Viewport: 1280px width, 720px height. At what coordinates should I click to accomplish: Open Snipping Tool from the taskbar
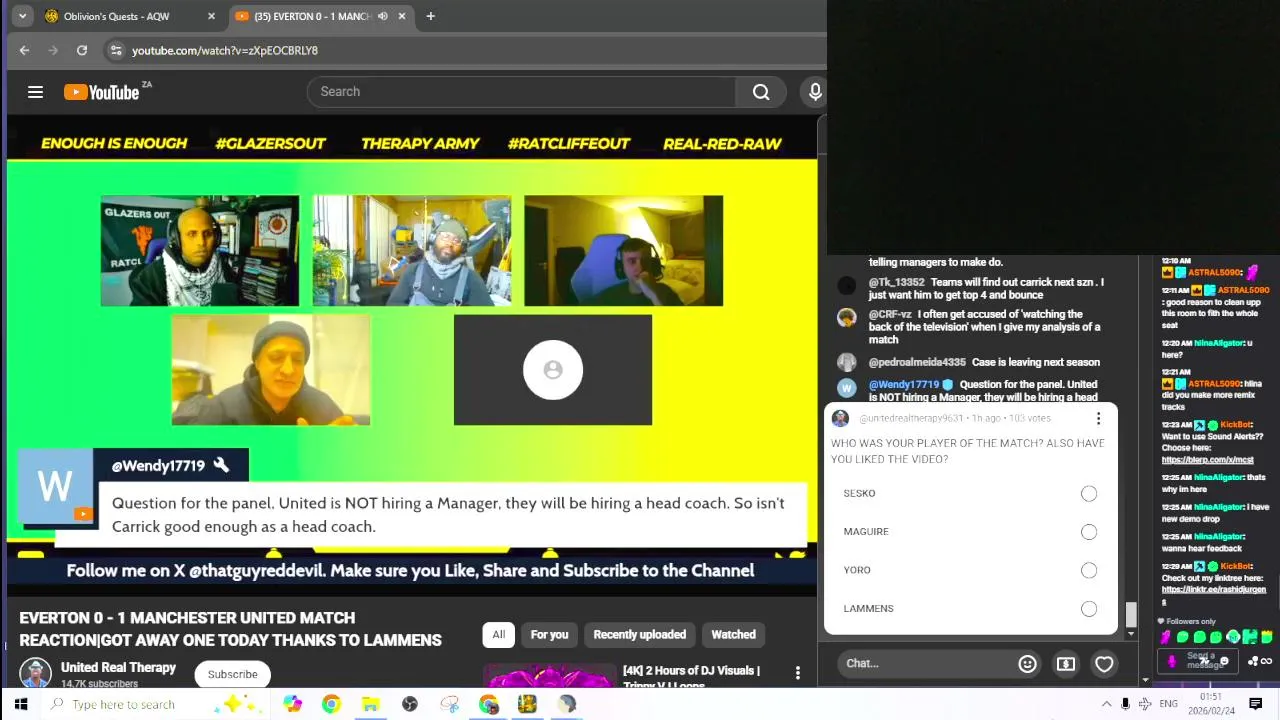coord(449,704)
